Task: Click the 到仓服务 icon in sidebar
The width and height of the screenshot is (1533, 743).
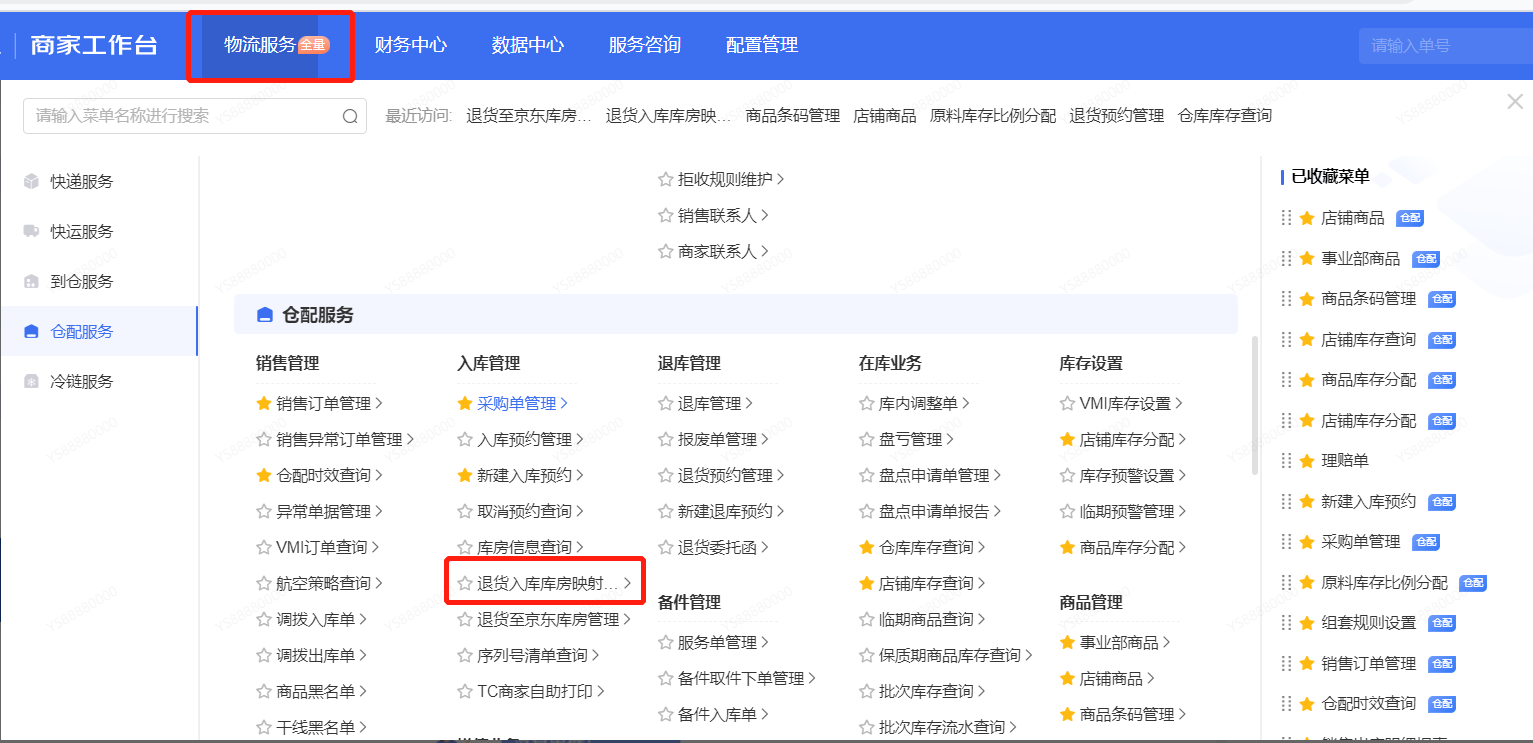Action: 31,282
